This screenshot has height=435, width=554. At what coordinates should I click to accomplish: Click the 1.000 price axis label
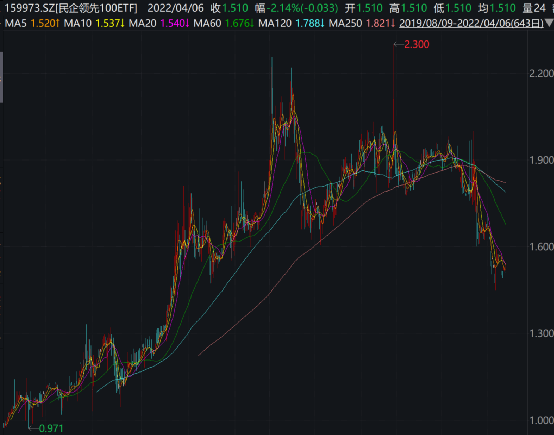(x=541, y=420)
